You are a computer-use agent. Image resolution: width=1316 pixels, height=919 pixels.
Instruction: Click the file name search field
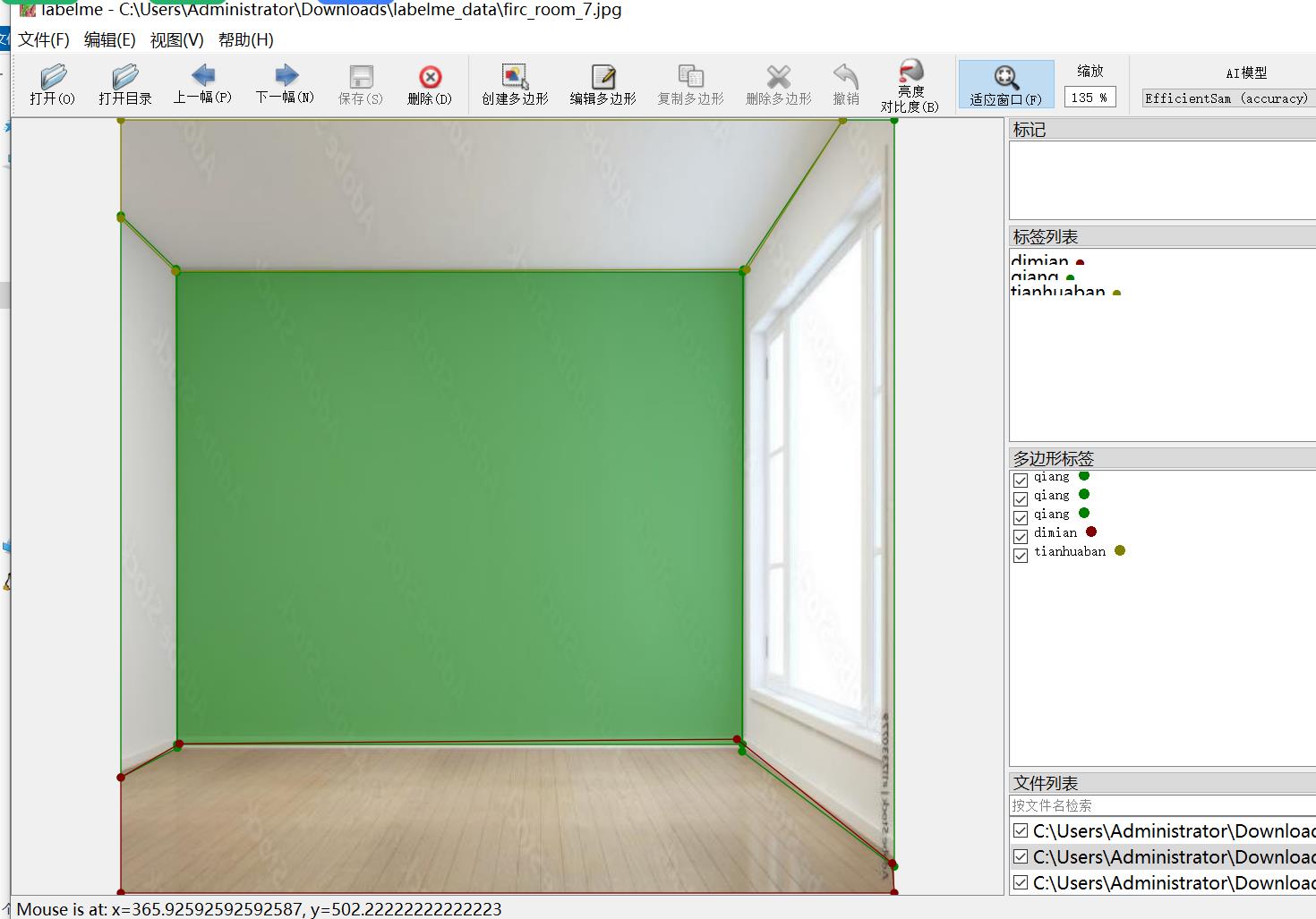tap(1162, 805)
